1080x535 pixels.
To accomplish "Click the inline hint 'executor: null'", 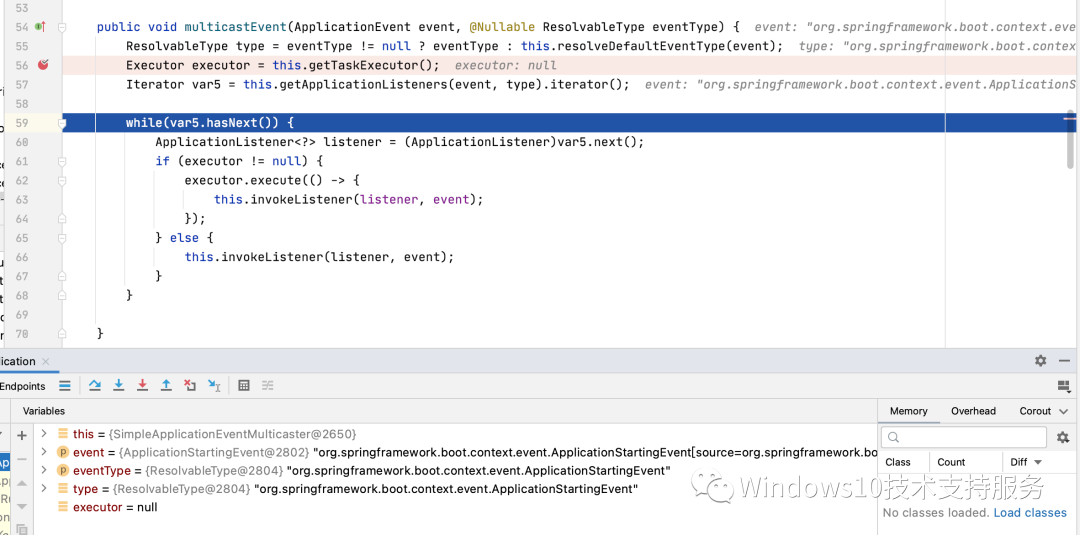I will coord(506,65).
